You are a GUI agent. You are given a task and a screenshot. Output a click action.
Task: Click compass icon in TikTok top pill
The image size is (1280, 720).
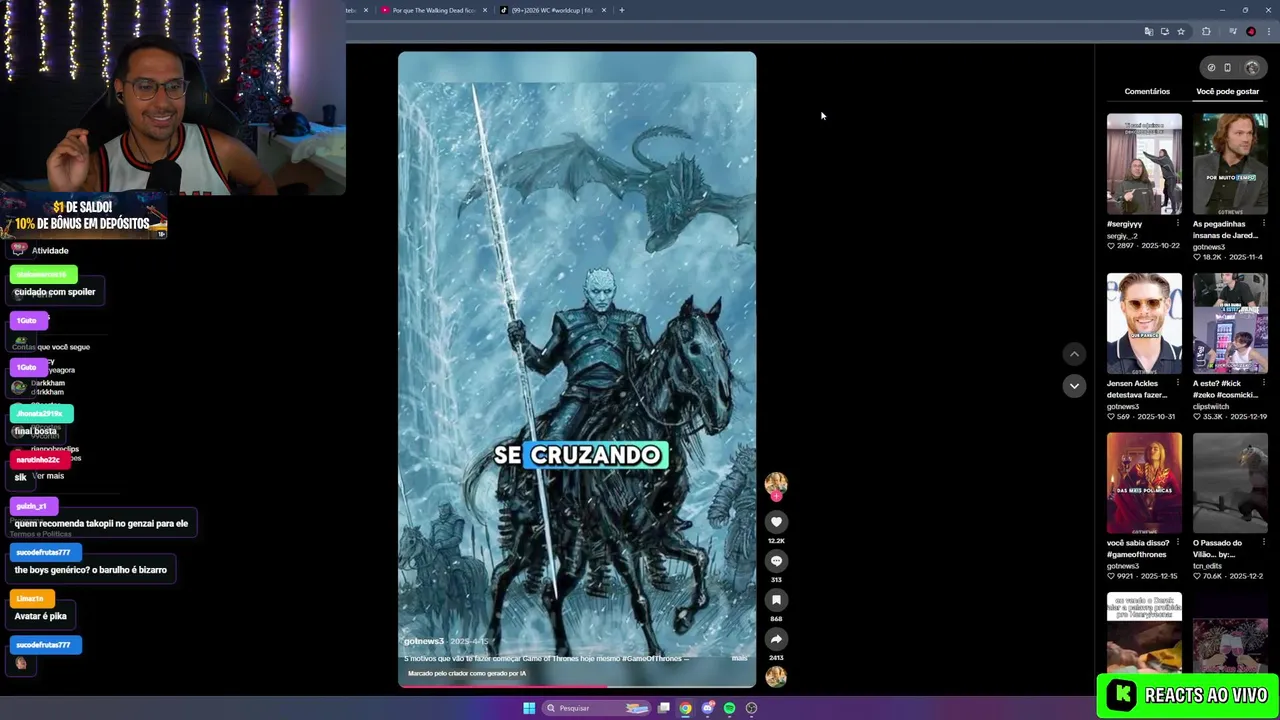tap(1211, 68)
